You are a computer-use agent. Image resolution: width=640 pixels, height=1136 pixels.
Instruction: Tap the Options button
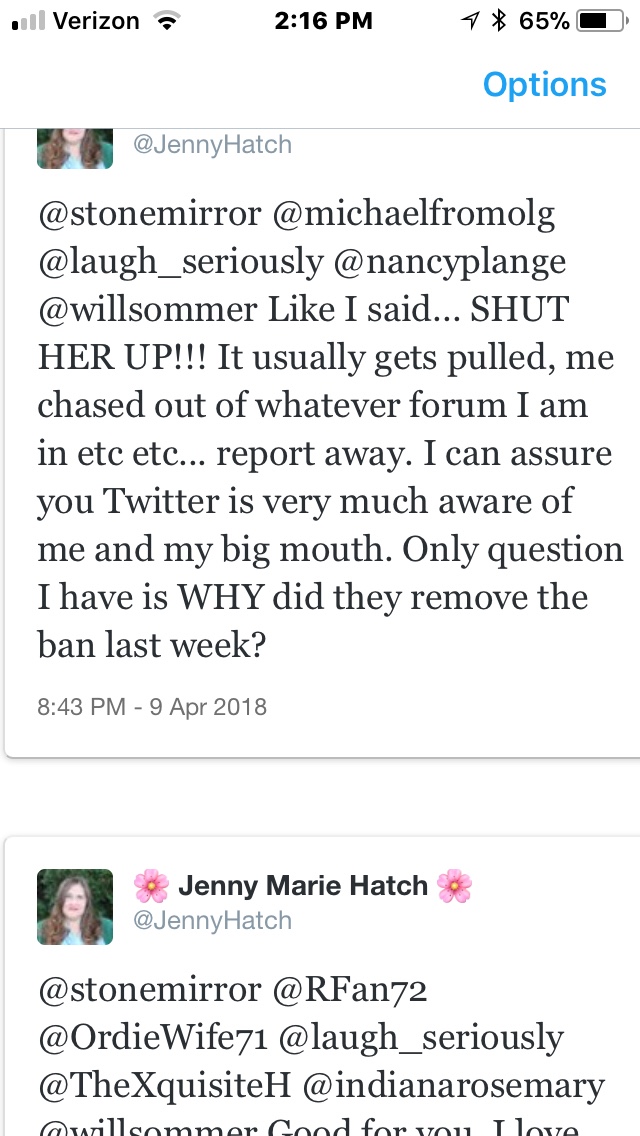tap(544, 85)
